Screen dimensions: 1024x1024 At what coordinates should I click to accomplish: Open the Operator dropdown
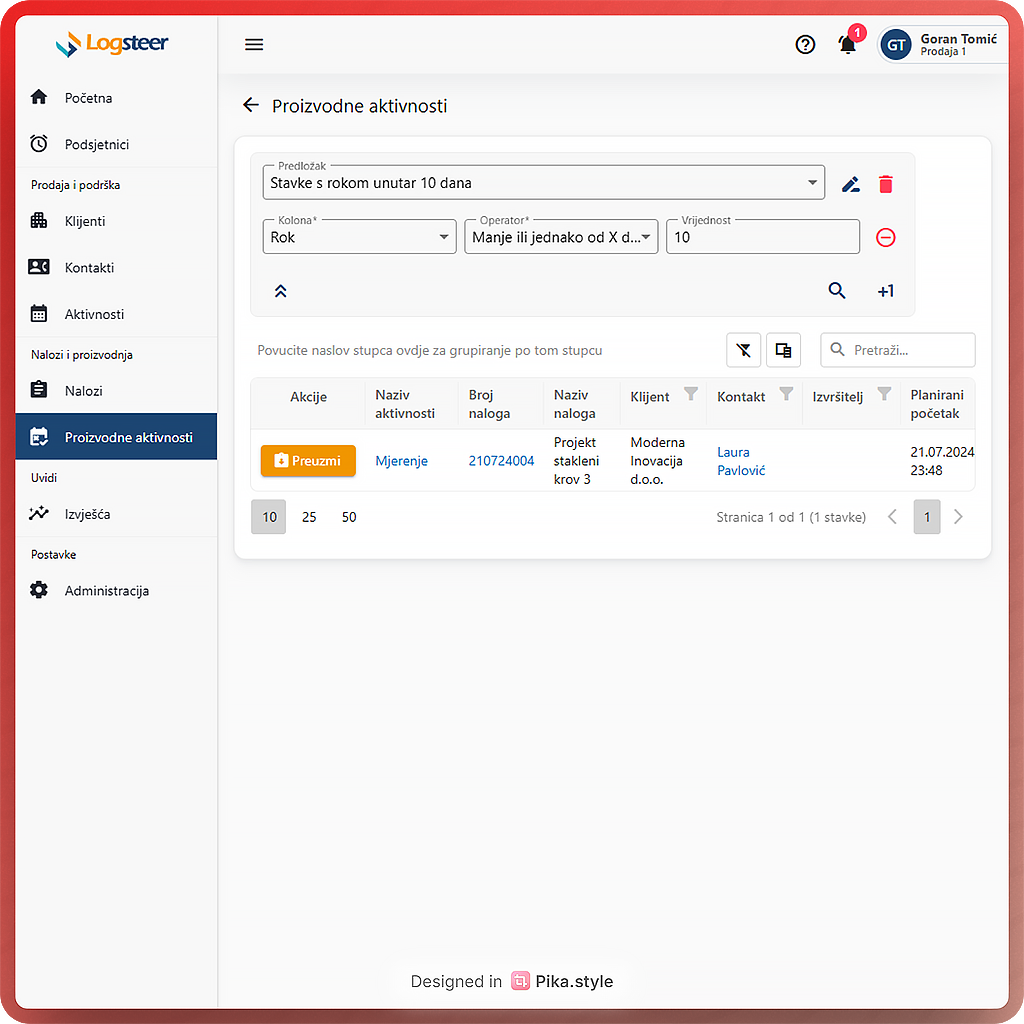pos(561,237)
